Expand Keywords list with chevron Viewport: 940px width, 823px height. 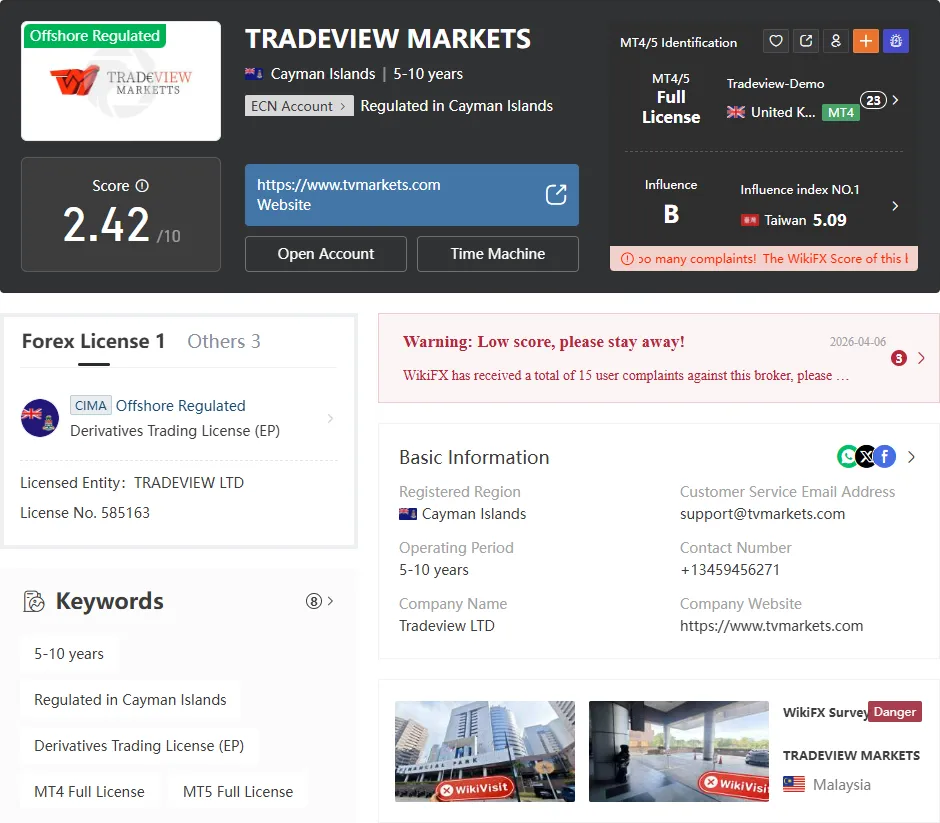click(330, 601)
